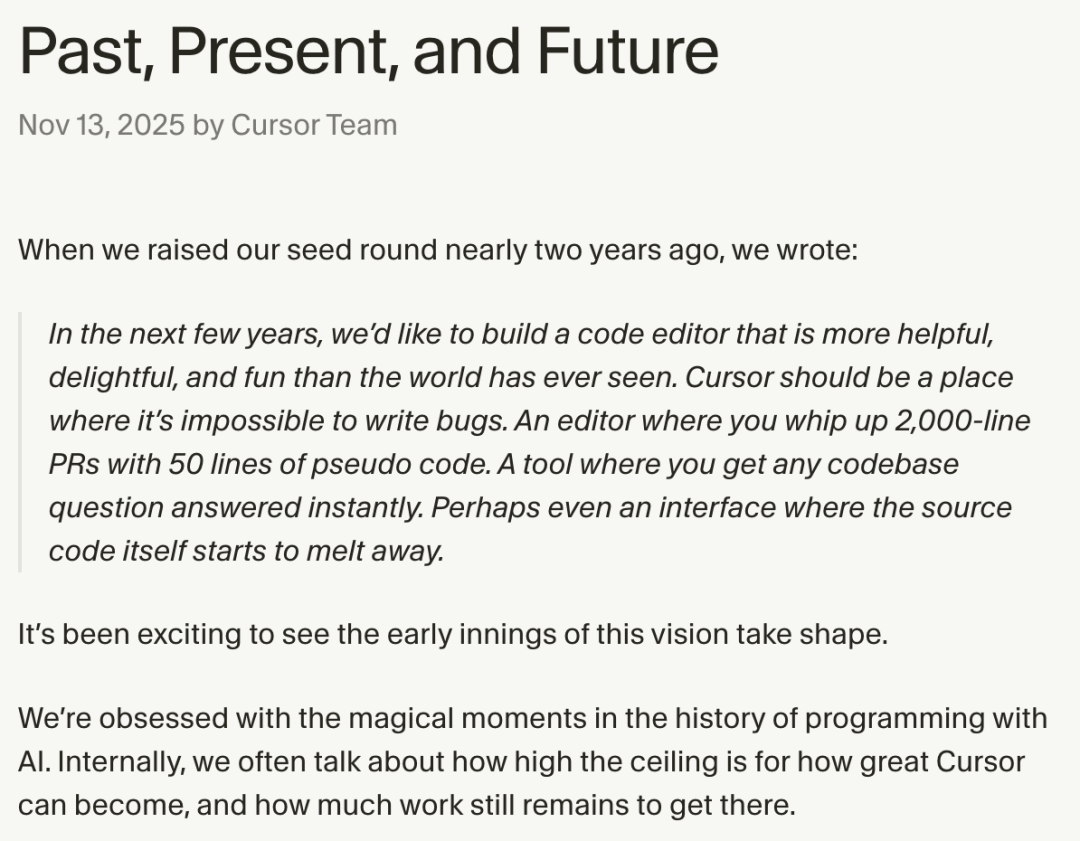Click the "Nov 13, 2025" publish date
This screenshot has width=1080, height=841.
coord(101,125)
